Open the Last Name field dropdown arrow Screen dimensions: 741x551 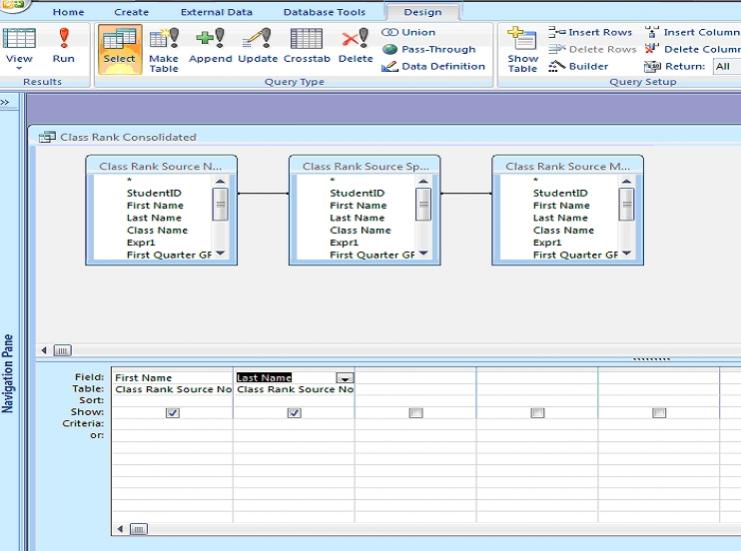[345, 378]
